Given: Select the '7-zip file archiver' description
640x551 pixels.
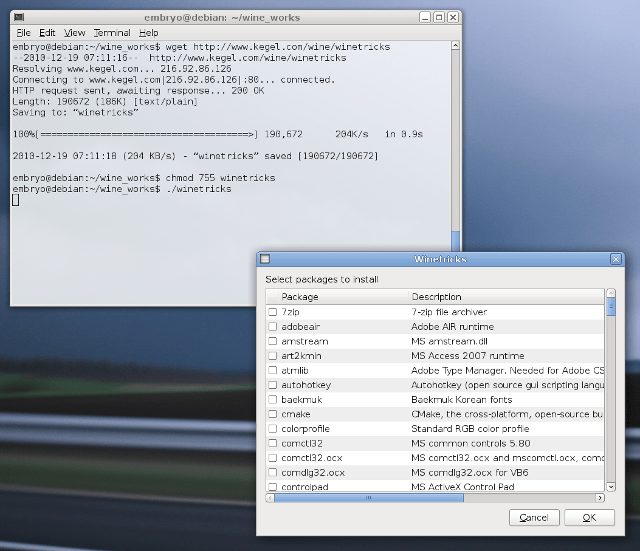Looking at the screenshot, I should [x=449, y=312].
